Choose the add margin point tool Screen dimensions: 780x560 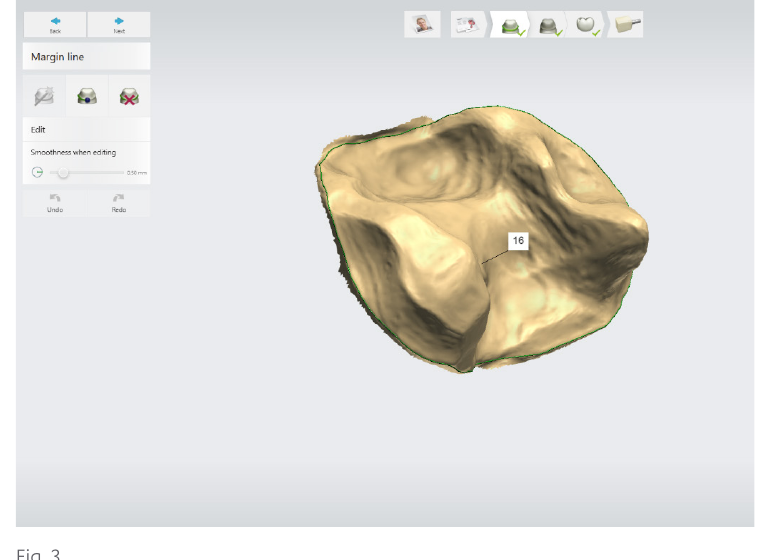pyautogui.click(x=87, y=96)
